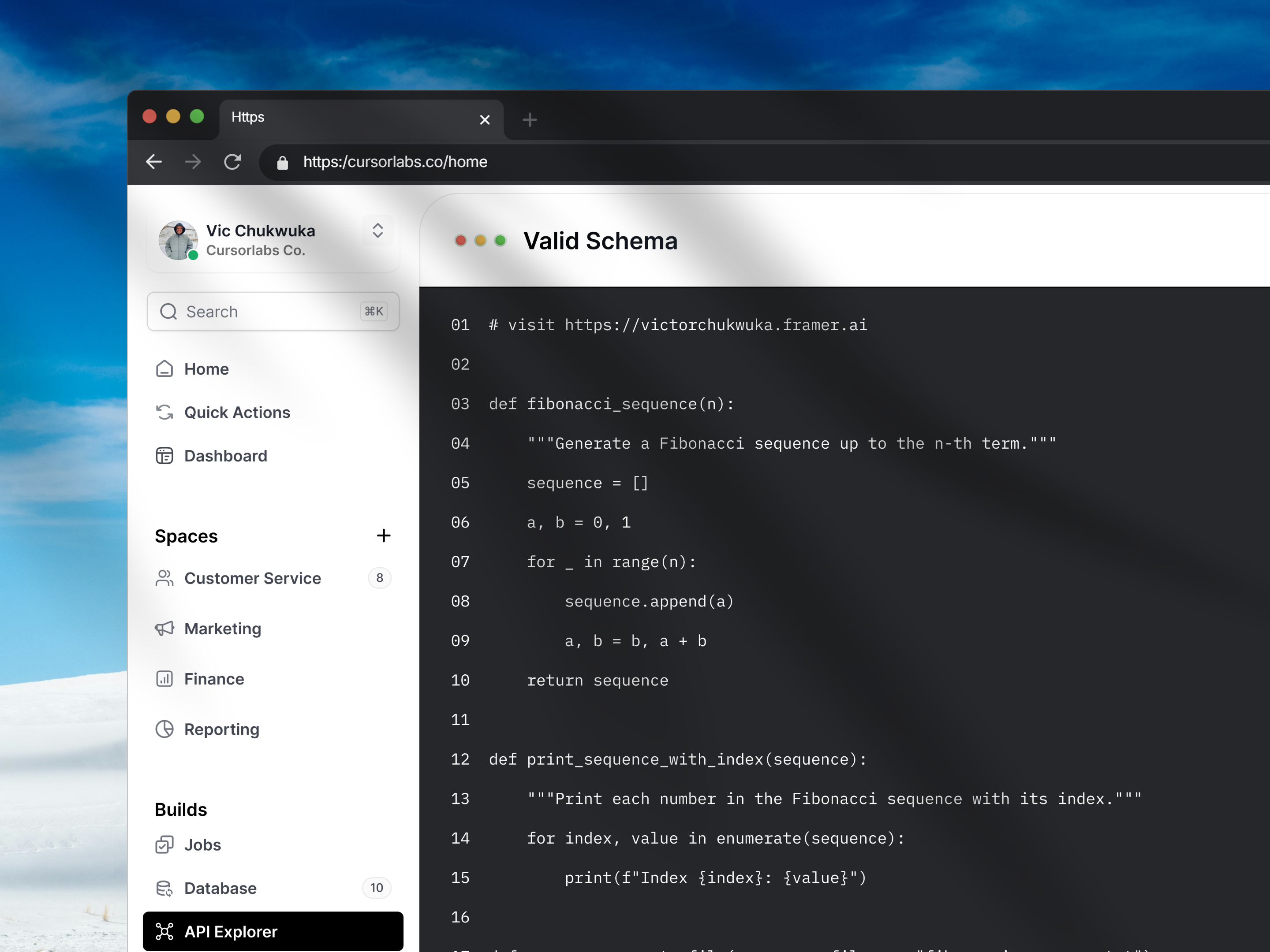This screenshot has width=1270, height=952.
Task: Click Vic Chukwuka's profile avatar
Action: pyautogui.click(x=178, y=241)
